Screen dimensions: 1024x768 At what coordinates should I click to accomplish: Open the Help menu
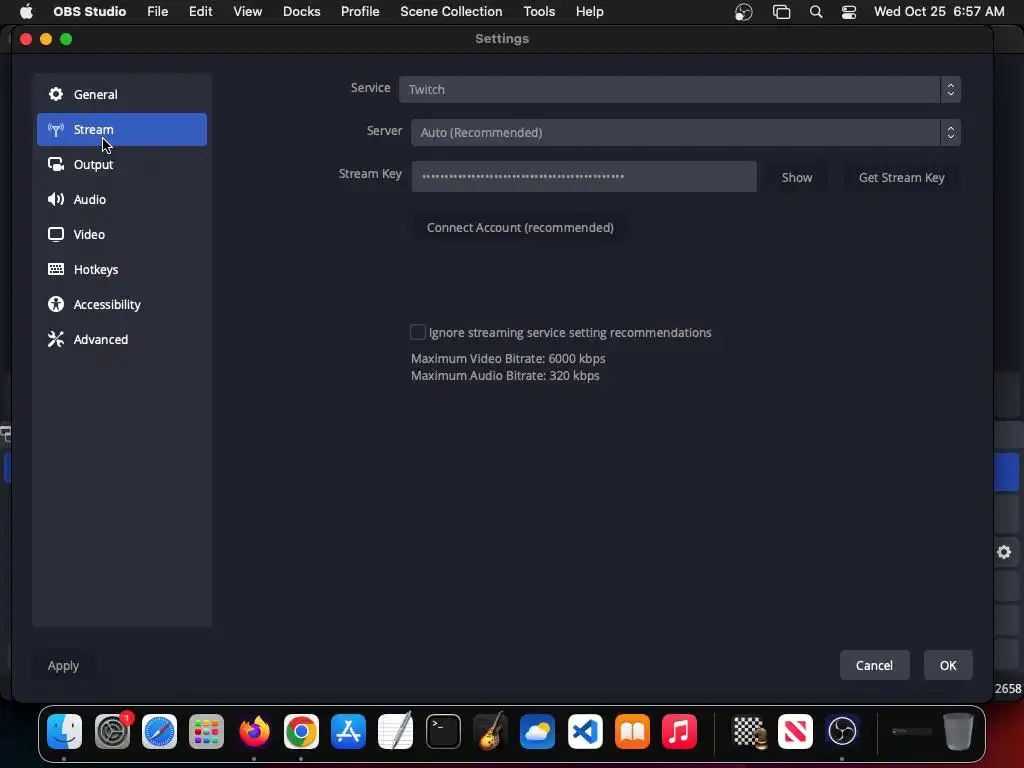(589, 12)
